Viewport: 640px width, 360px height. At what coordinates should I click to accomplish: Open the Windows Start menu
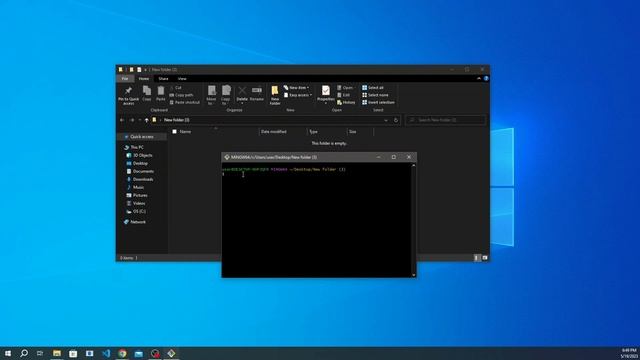click(8, 353)
